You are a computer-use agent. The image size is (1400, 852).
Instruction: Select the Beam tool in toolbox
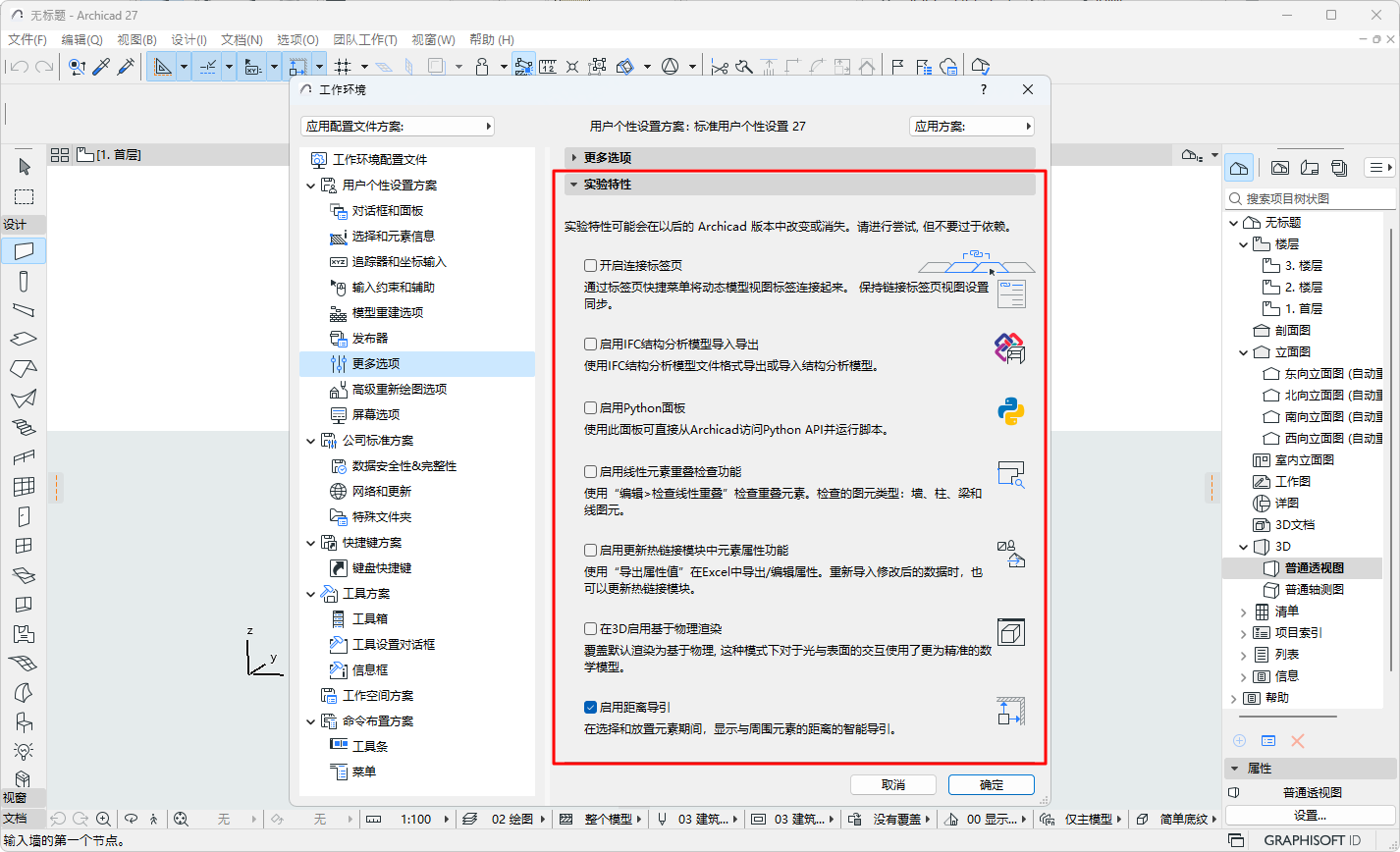[25, 310]
